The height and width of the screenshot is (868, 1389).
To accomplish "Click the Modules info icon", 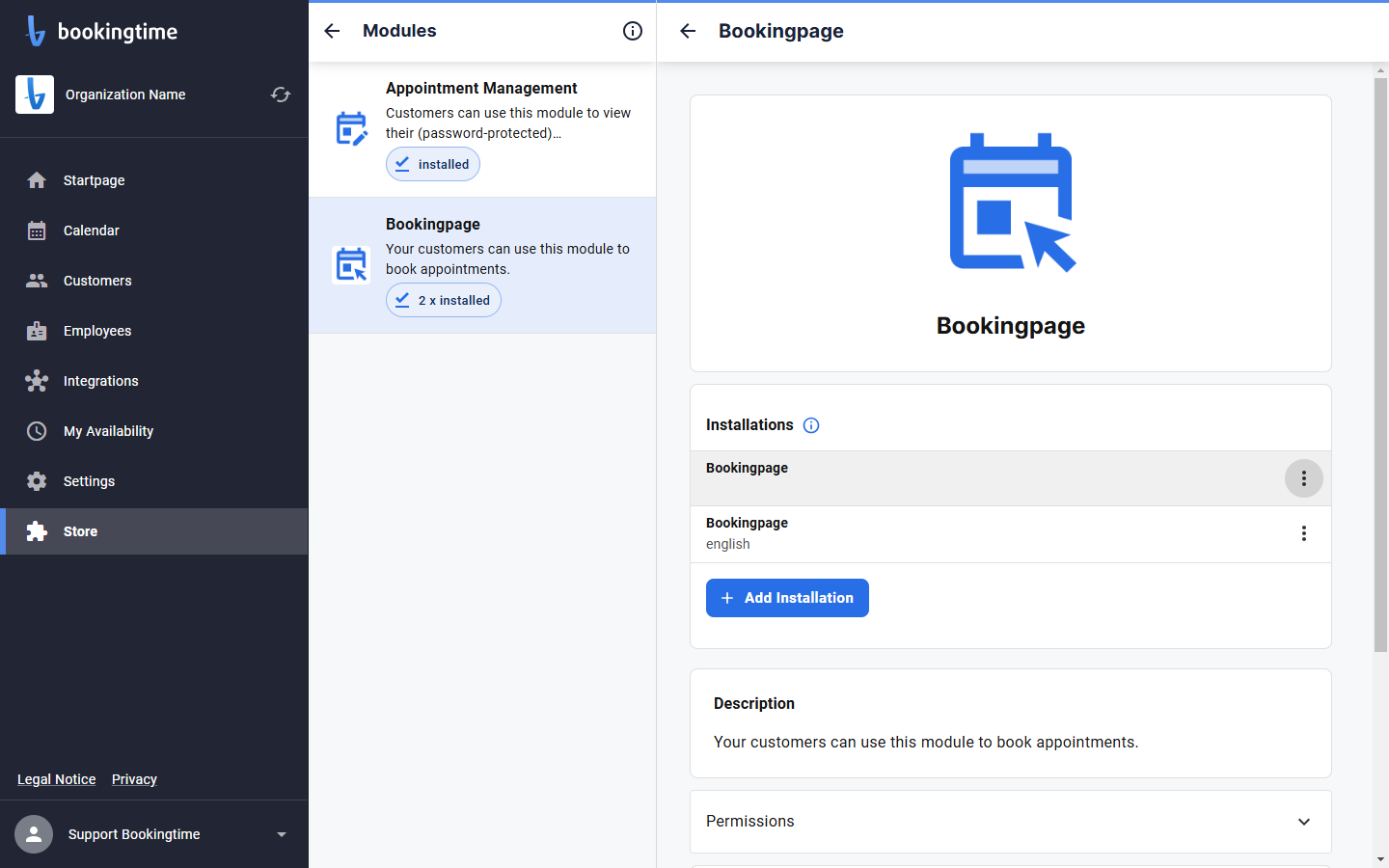I will pos(633,31).
